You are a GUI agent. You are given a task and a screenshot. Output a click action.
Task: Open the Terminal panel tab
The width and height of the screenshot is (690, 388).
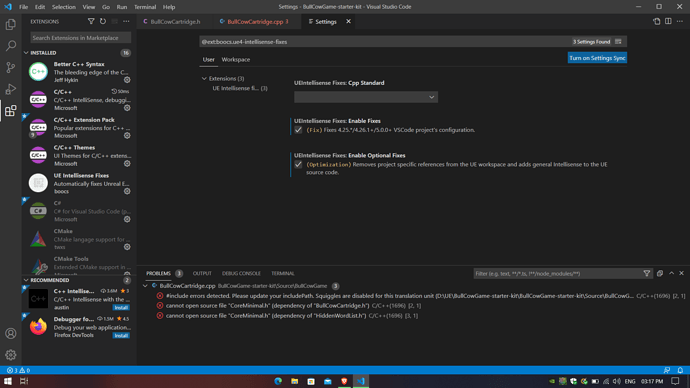click(x=283, y=274)
